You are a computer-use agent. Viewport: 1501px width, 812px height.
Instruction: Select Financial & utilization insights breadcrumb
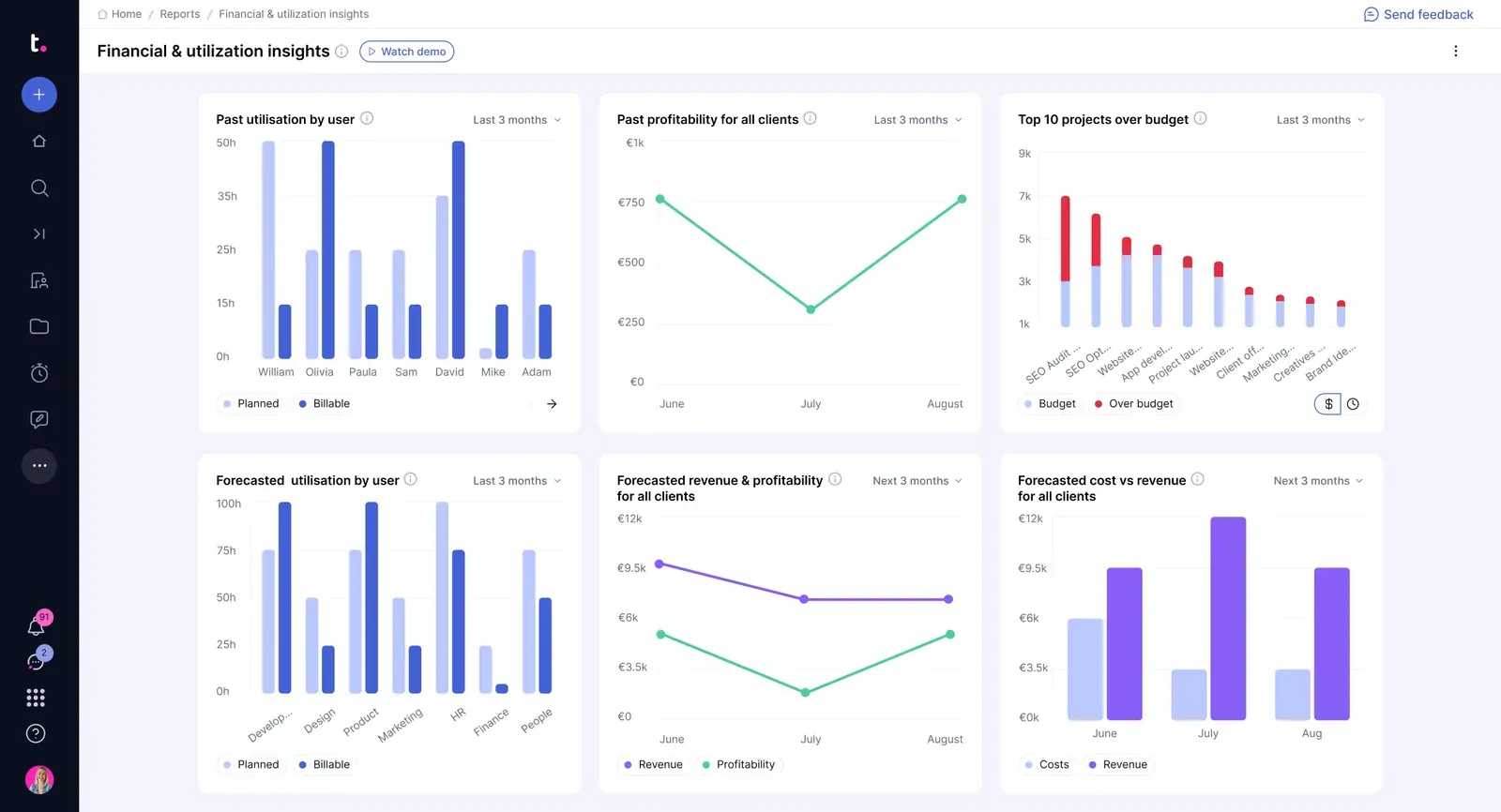coord(294,14)
